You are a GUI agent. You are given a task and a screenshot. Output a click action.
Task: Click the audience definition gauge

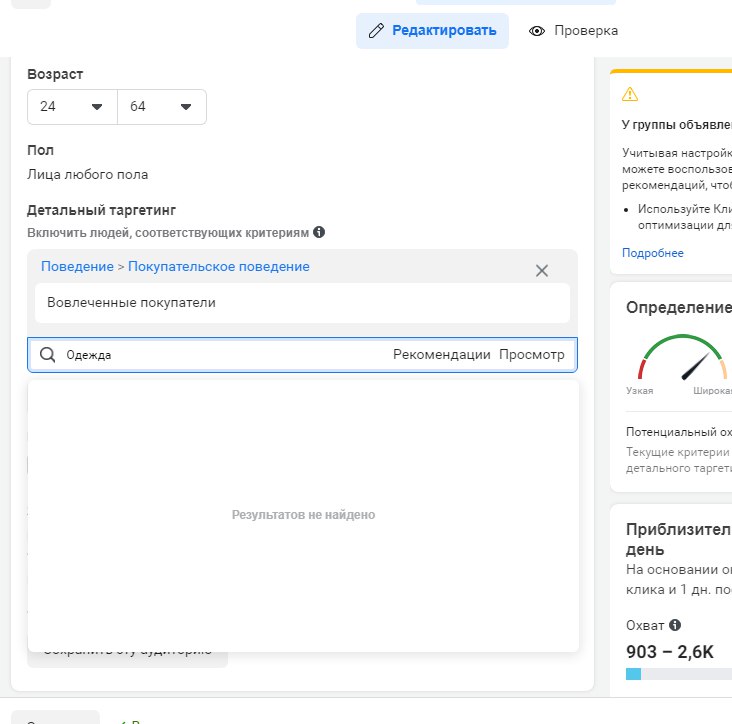pos(683,357)
